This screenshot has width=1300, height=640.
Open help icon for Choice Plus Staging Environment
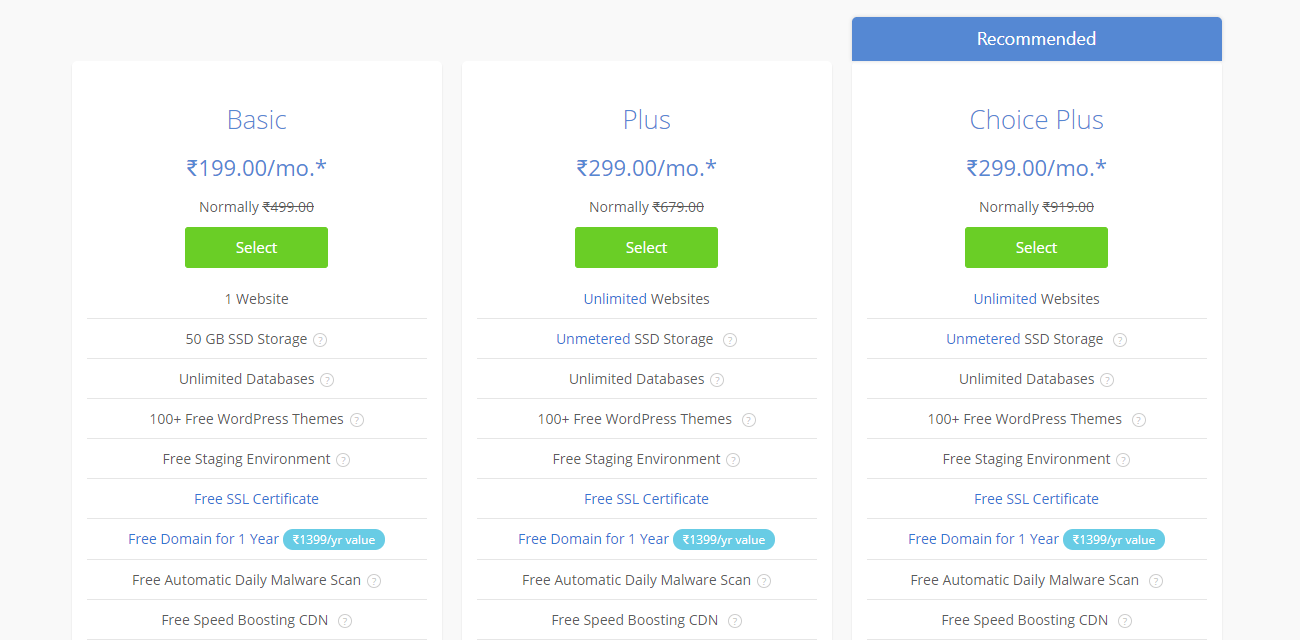1123,460
